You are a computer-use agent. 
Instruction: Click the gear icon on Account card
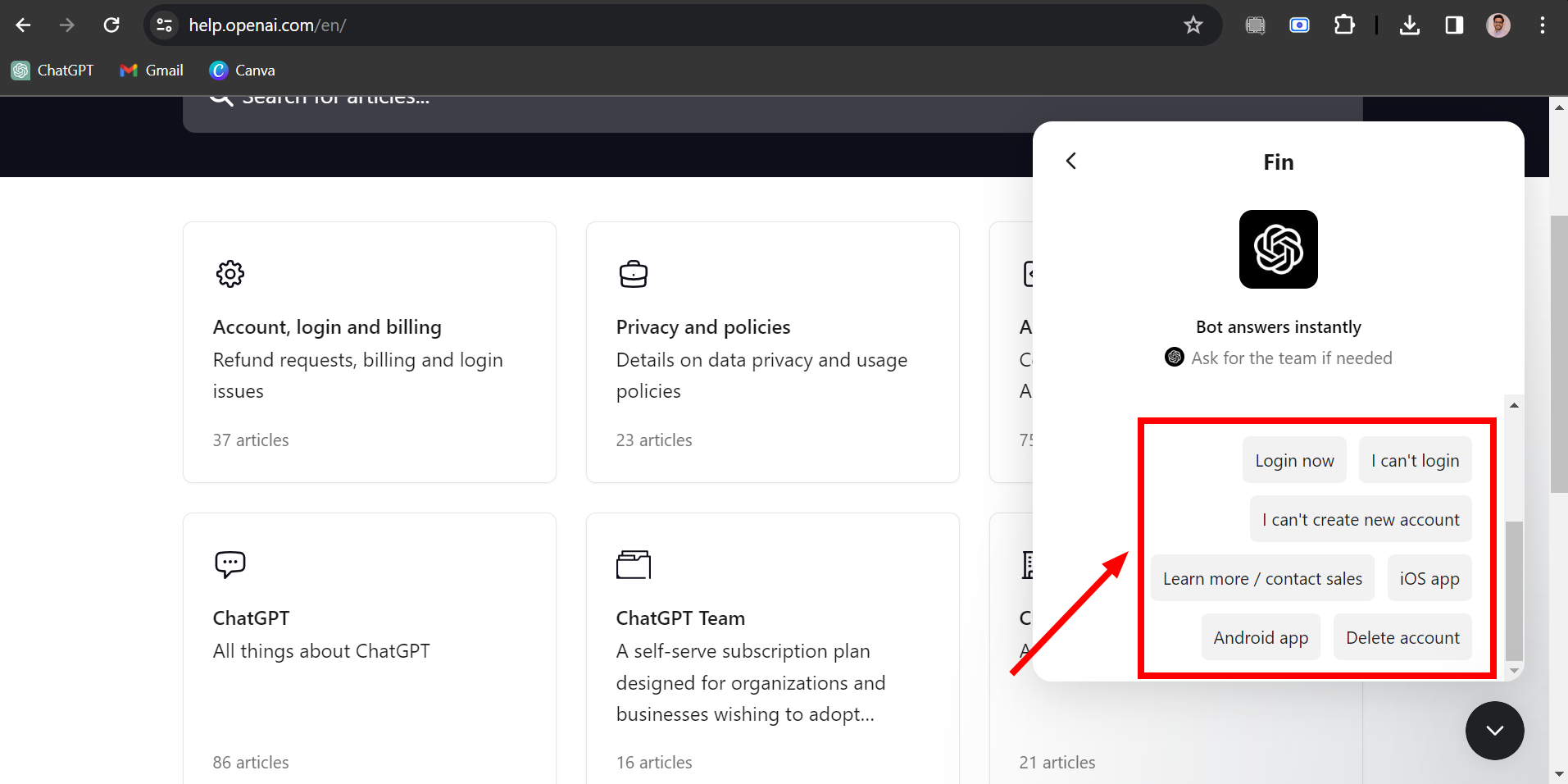(x=230, y=274)
